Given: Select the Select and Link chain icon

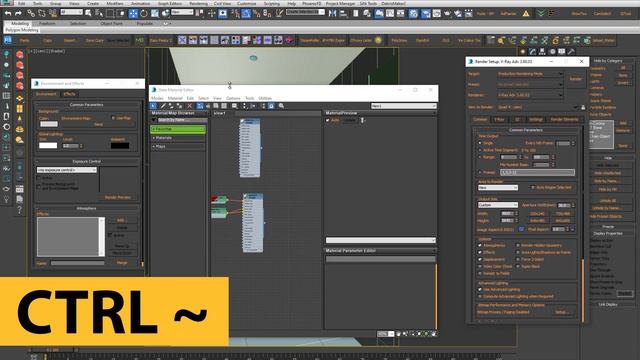Looking at the screenshot, I should [x=31, y=13].
